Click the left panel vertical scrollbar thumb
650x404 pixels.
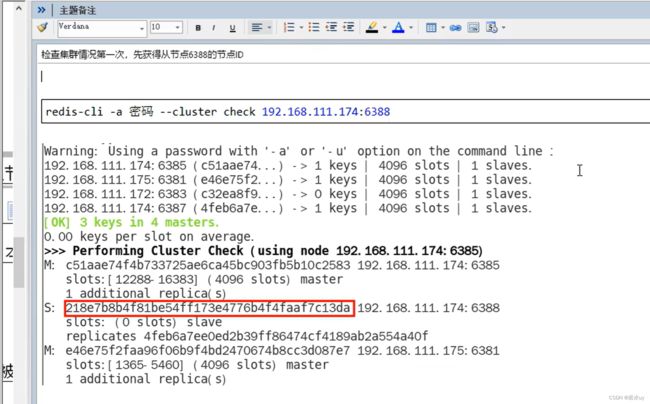point(19,263)
